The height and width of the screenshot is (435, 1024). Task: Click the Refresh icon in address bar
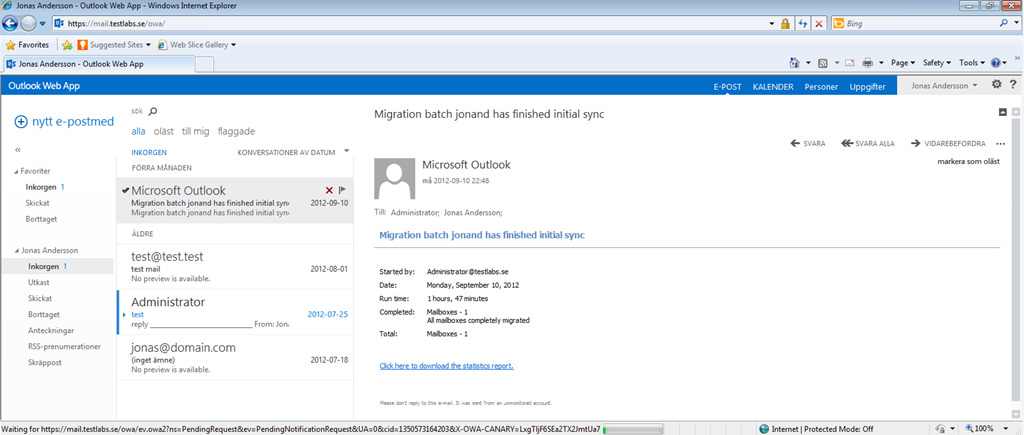coord(803,24)
